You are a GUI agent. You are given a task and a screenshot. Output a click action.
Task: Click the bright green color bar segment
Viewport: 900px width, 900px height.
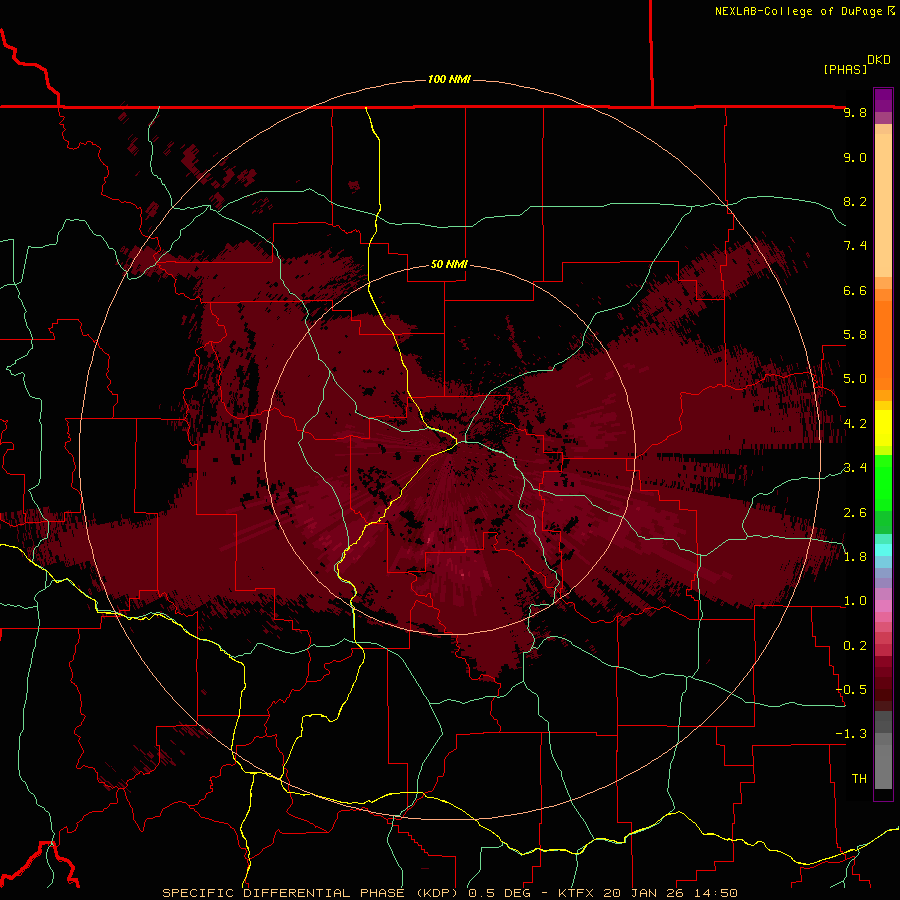tap(883, 482)
